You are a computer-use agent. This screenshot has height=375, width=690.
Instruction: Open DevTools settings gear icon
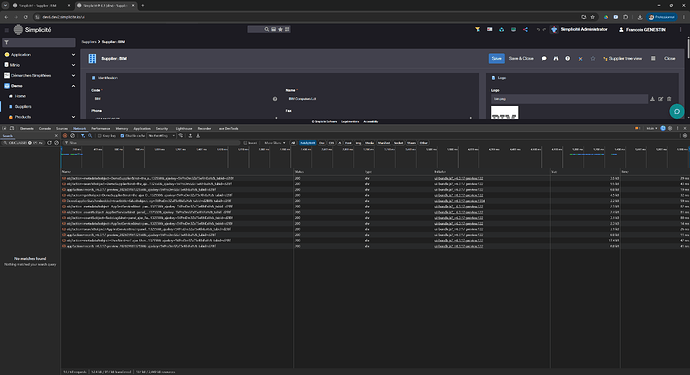point(670,129)
